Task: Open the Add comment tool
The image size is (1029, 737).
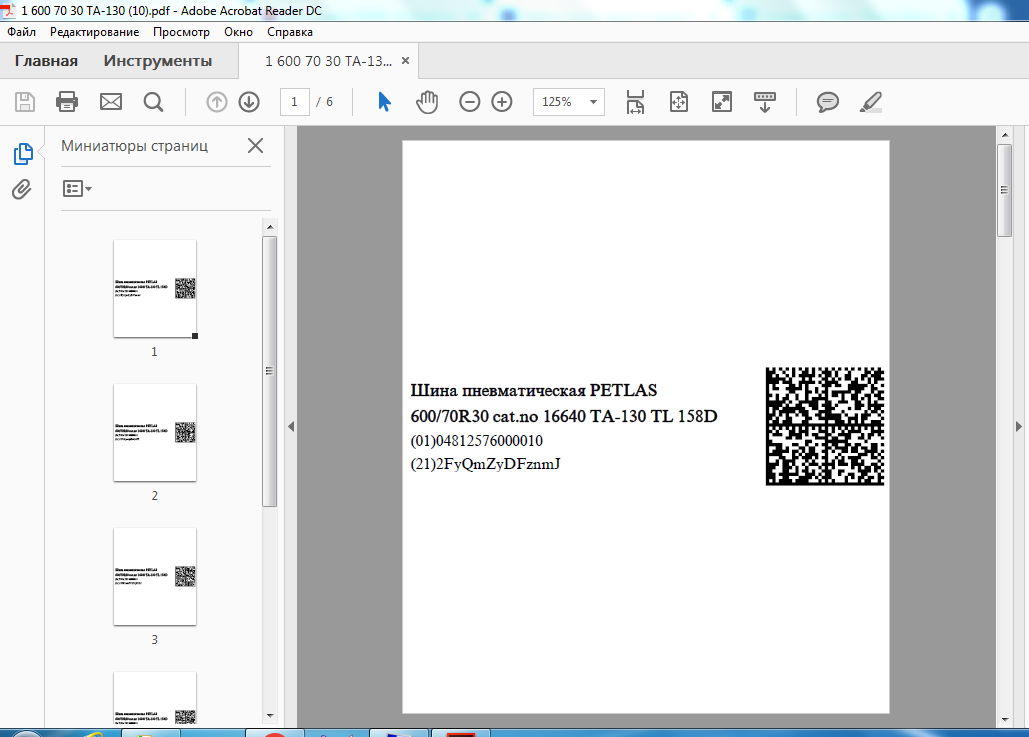Action: click(x=827, y=102)
